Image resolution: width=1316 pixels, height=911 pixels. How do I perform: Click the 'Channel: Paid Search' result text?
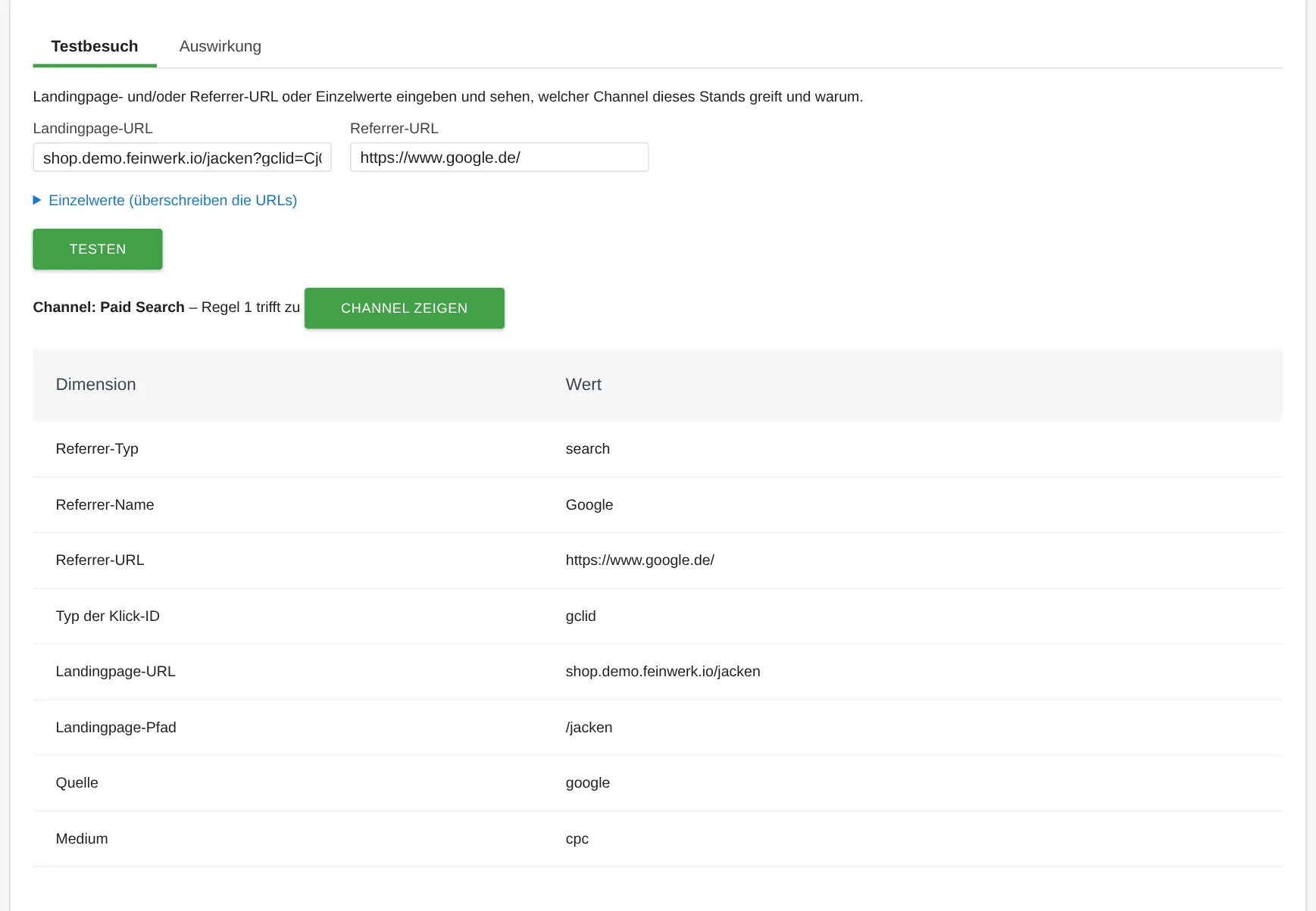pyautogui.click(x=109, y=307)
